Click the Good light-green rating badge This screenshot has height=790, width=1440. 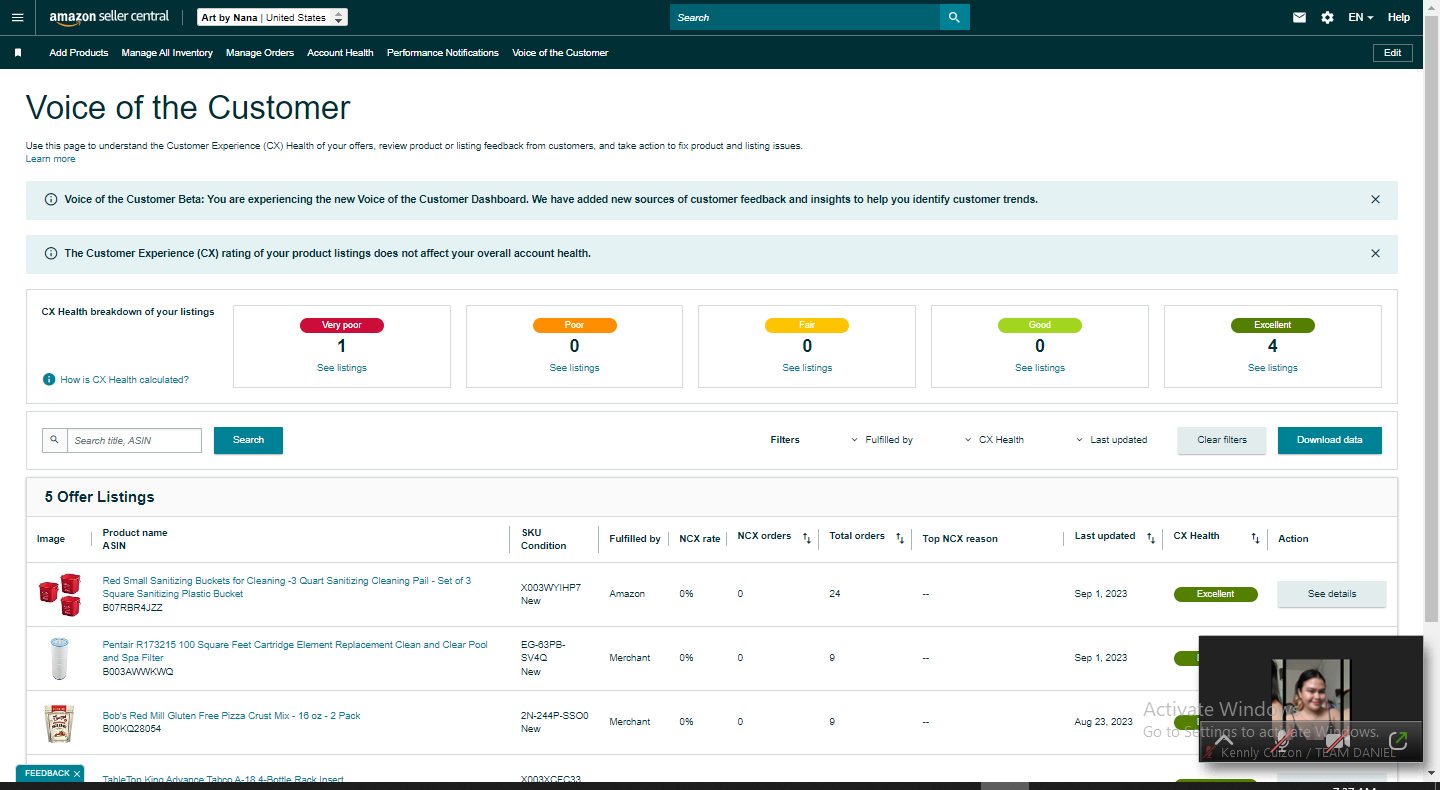[x=1040, y=325]
